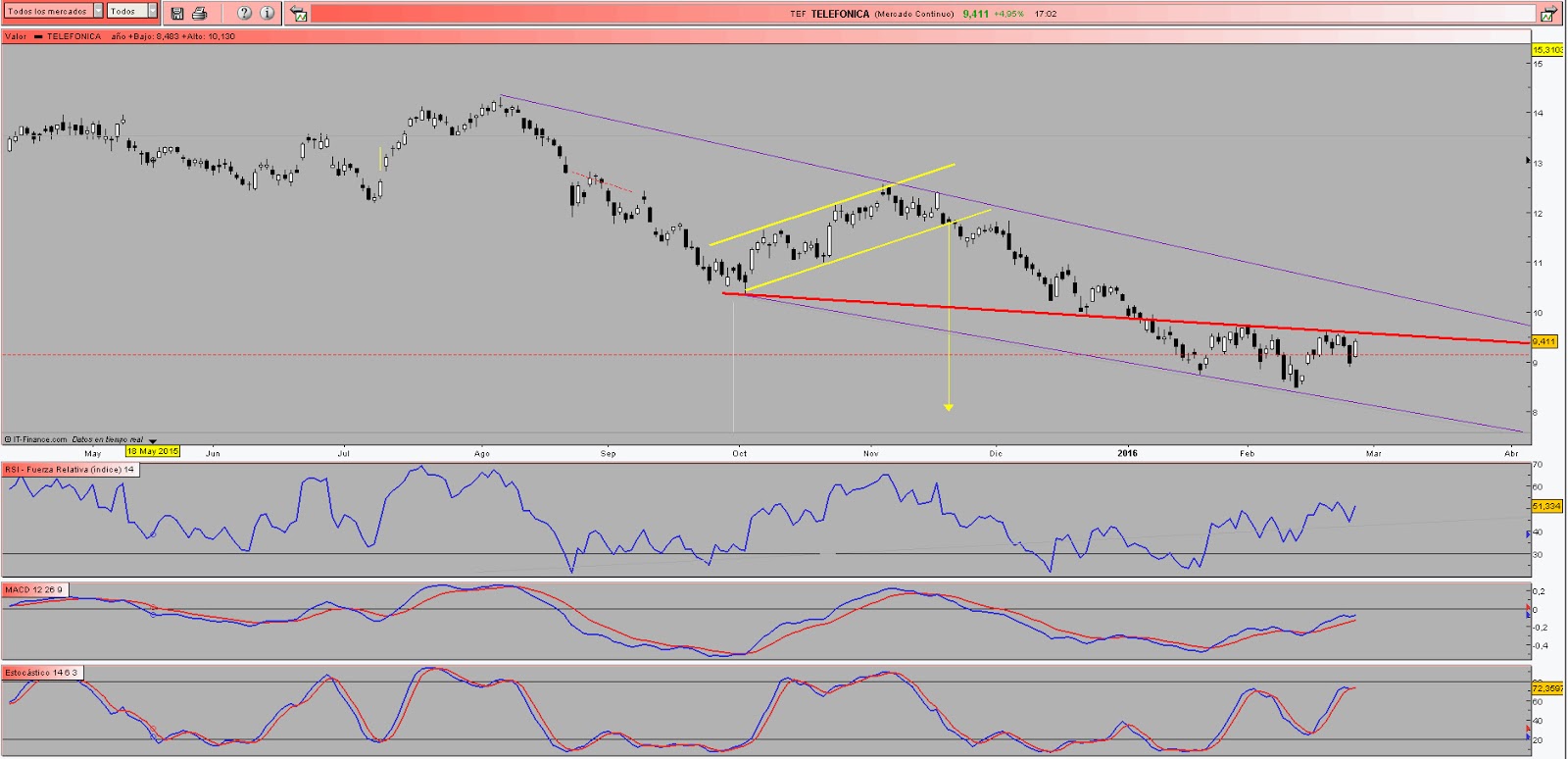Click the chart-with-arrow icon left of the header bar
The image size is (1568, 759).
coord(299,14)
